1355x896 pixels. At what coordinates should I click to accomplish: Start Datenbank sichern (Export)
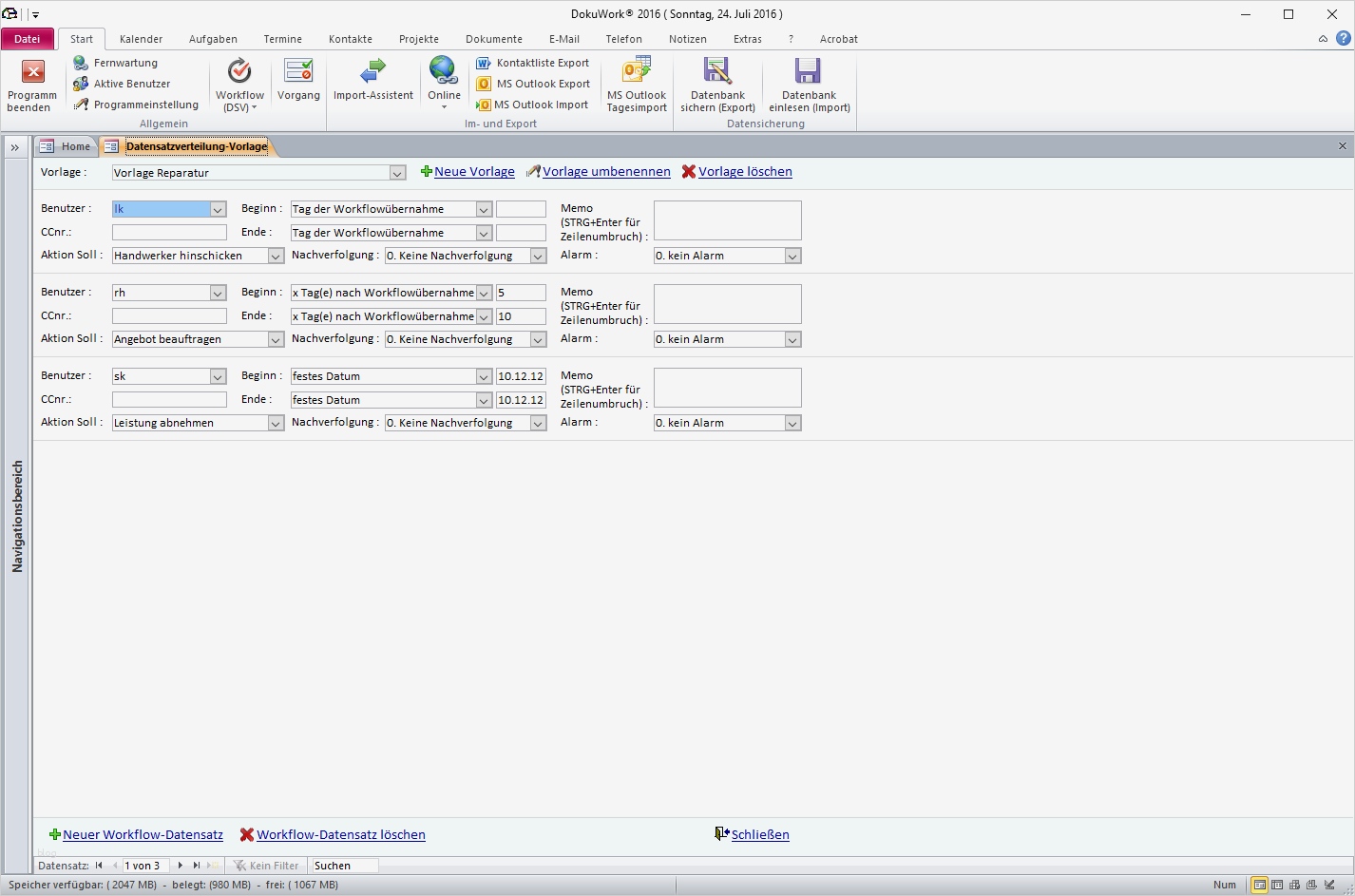[x=716, y=85]
